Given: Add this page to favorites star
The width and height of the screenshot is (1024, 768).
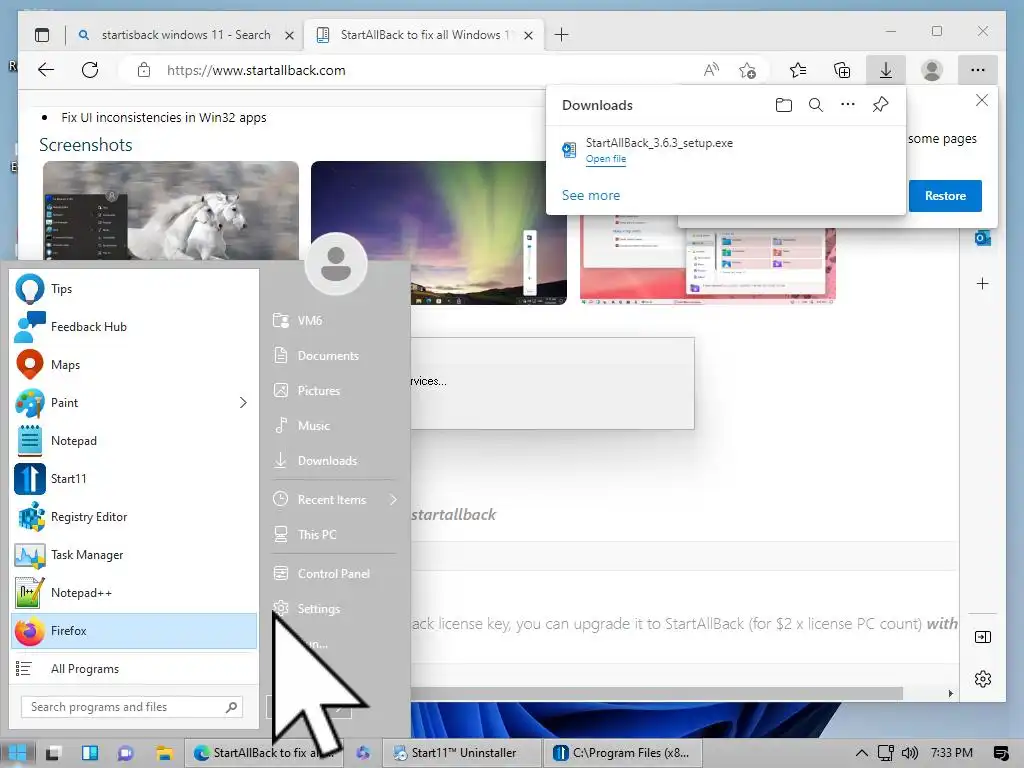Looking at the screenshot, I should tap(748, 70).
